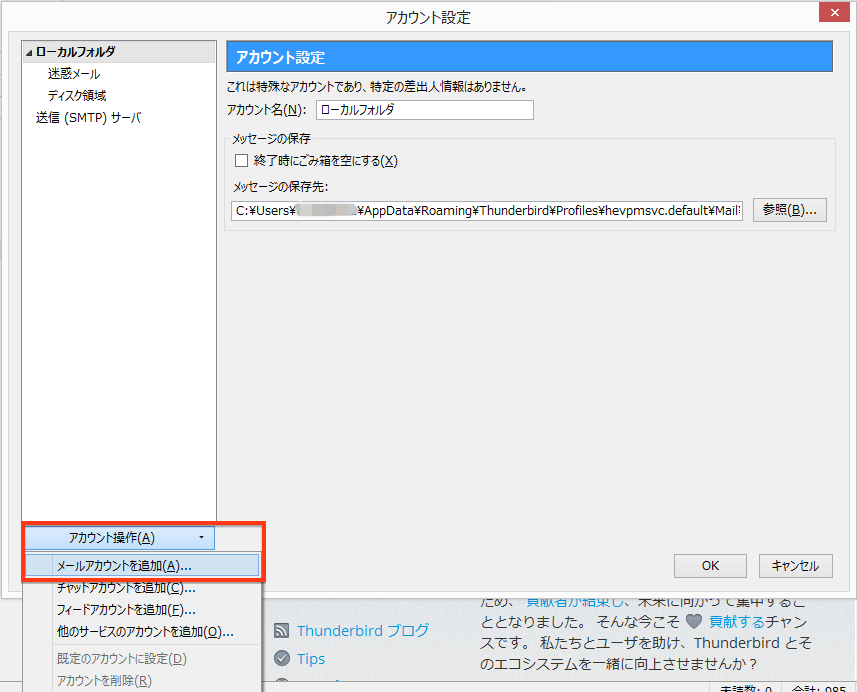Click the アカウント名 text field

tap(424, 110)
